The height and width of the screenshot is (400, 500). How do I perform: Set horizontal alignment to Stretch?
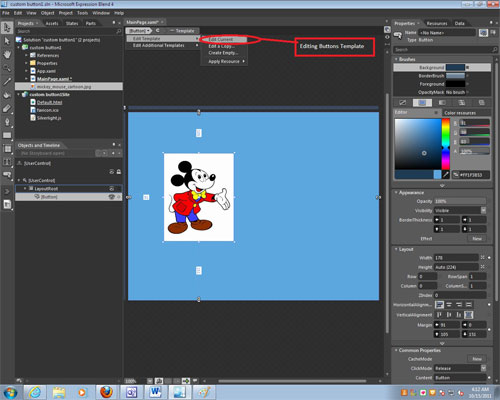coord(469,305)
